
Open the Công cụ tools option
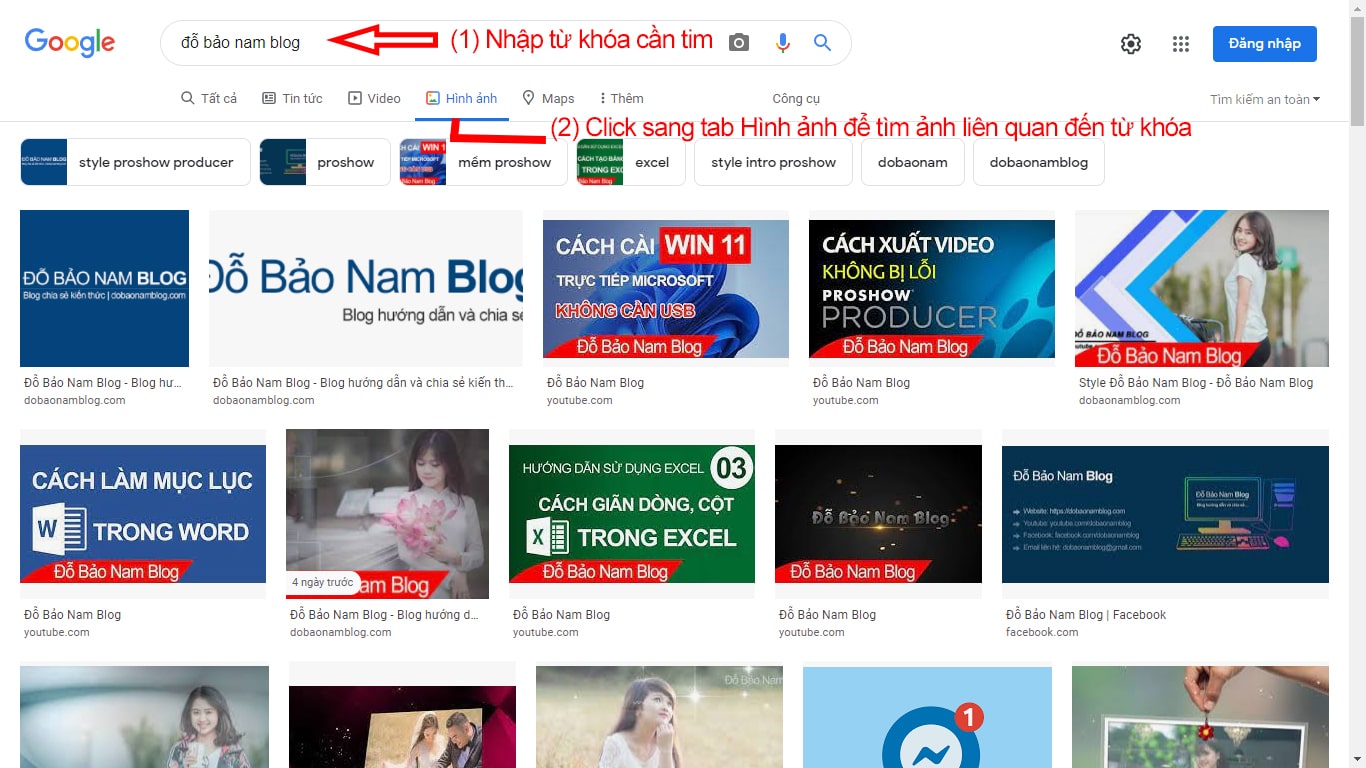(x=796, y=98)
